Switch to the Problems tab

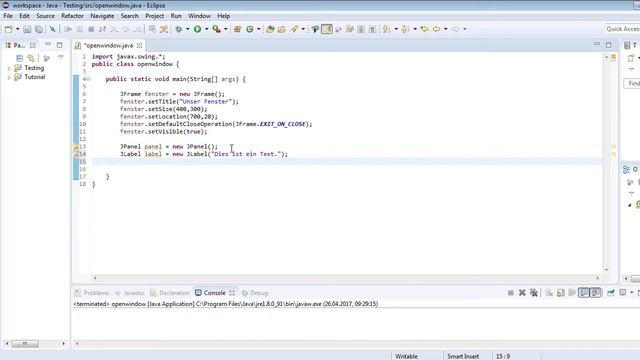pyautogui.click(x=92, y=293)
